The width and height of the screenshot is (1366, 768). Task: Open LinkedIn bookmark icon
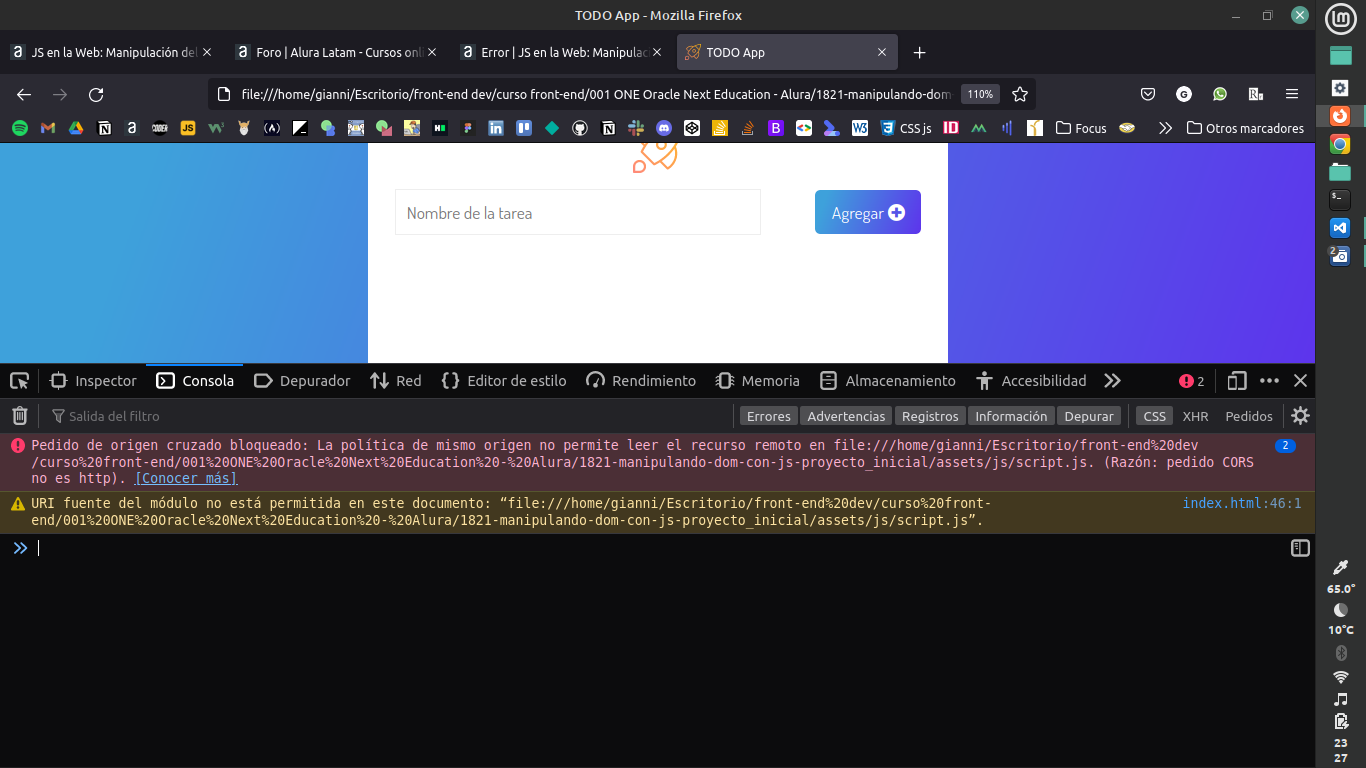tap(496, 128)
